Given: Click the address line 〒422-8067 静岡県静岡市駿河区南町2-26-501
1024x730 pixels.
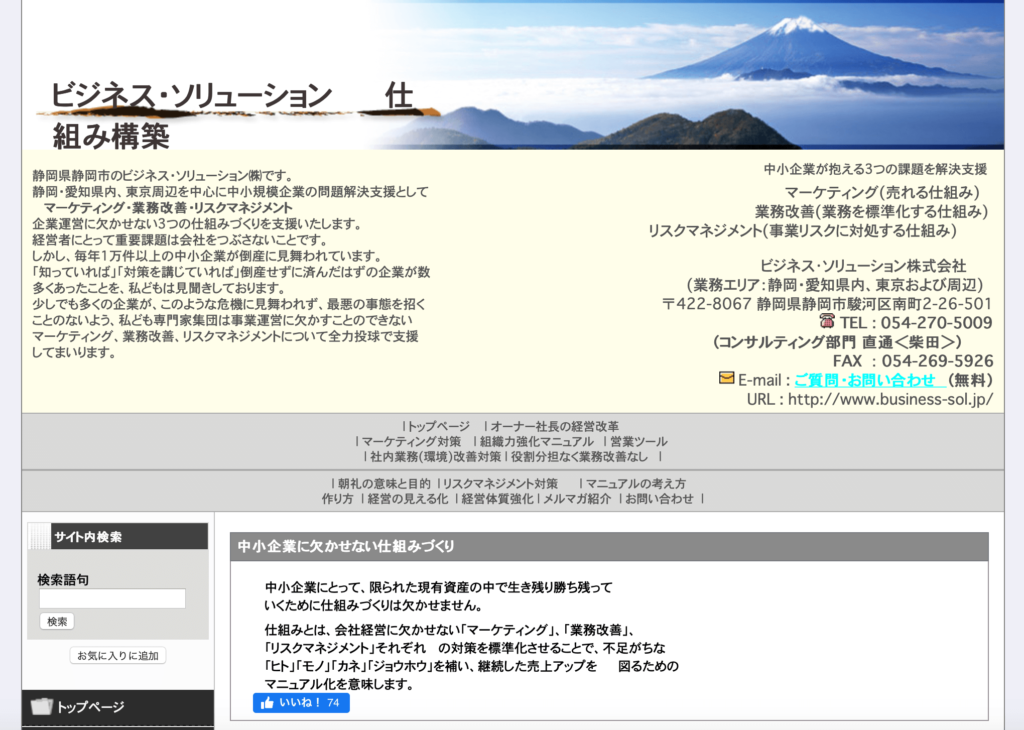Looking at the screenshot, I should click(x=827, y=304).
